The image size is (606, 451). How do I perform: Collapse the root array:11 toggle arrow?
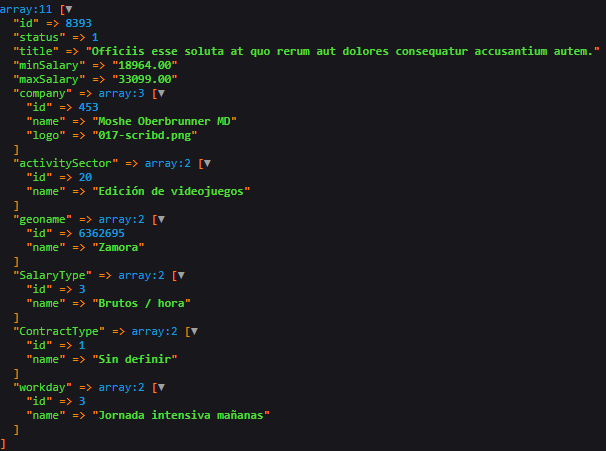pos(69,9)
